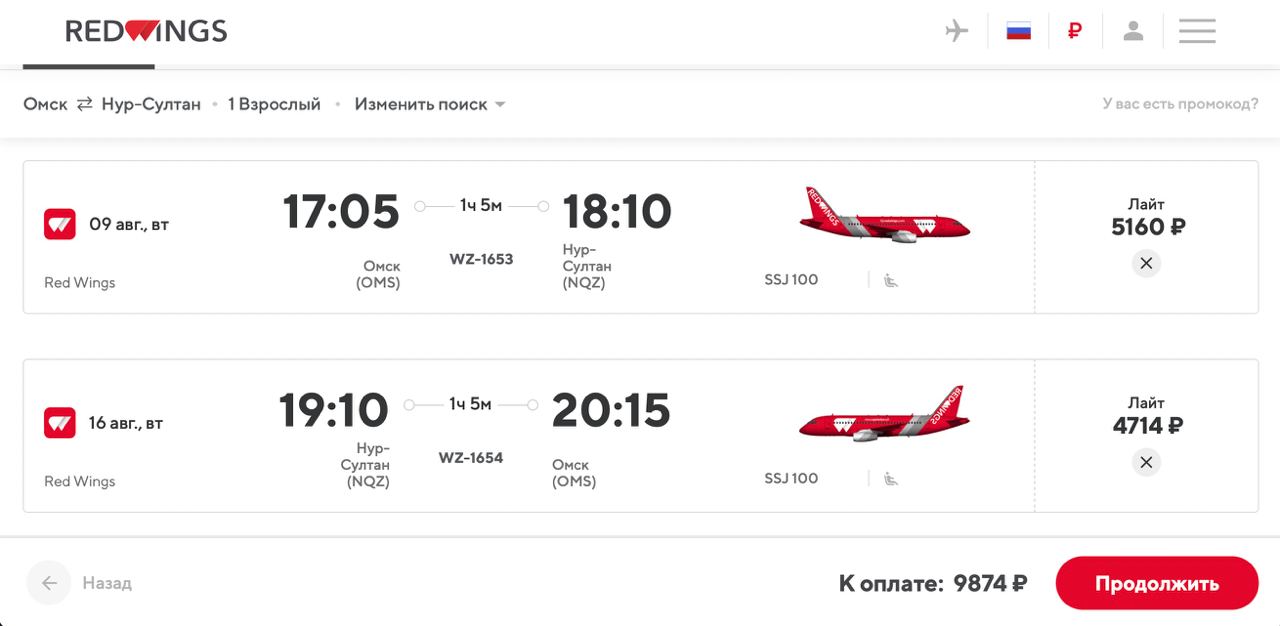
Task: Expand the Изменить поиск dropdown
Action: pyautogui.click(x=430, y=104)
